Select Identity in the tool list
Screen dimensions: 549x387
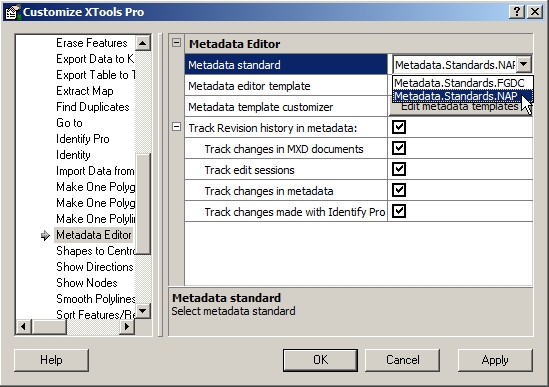click(x=73, y=155)
